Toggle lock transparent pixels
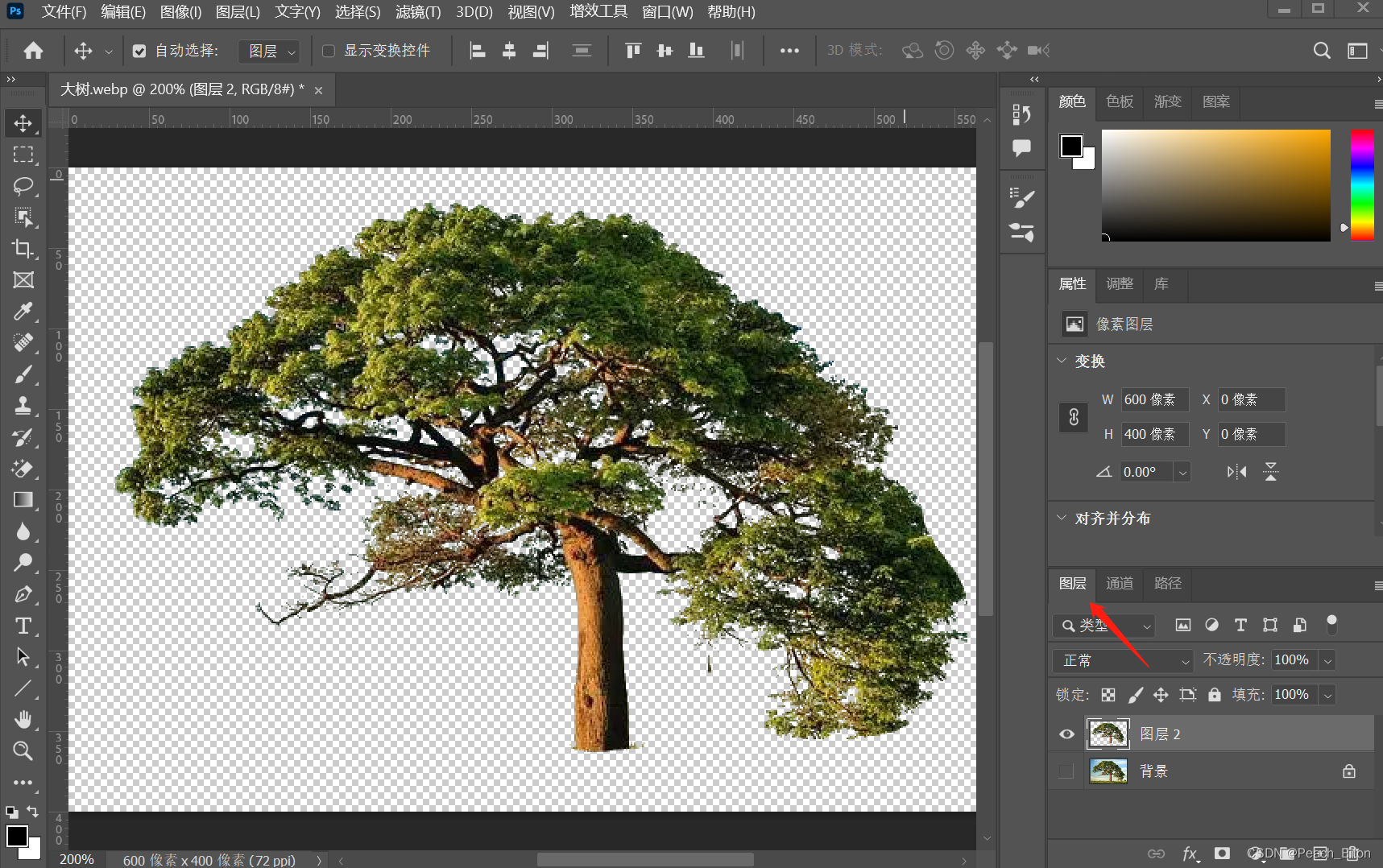The height and width of the screenshot is (868, 1383). point(1108,695)
